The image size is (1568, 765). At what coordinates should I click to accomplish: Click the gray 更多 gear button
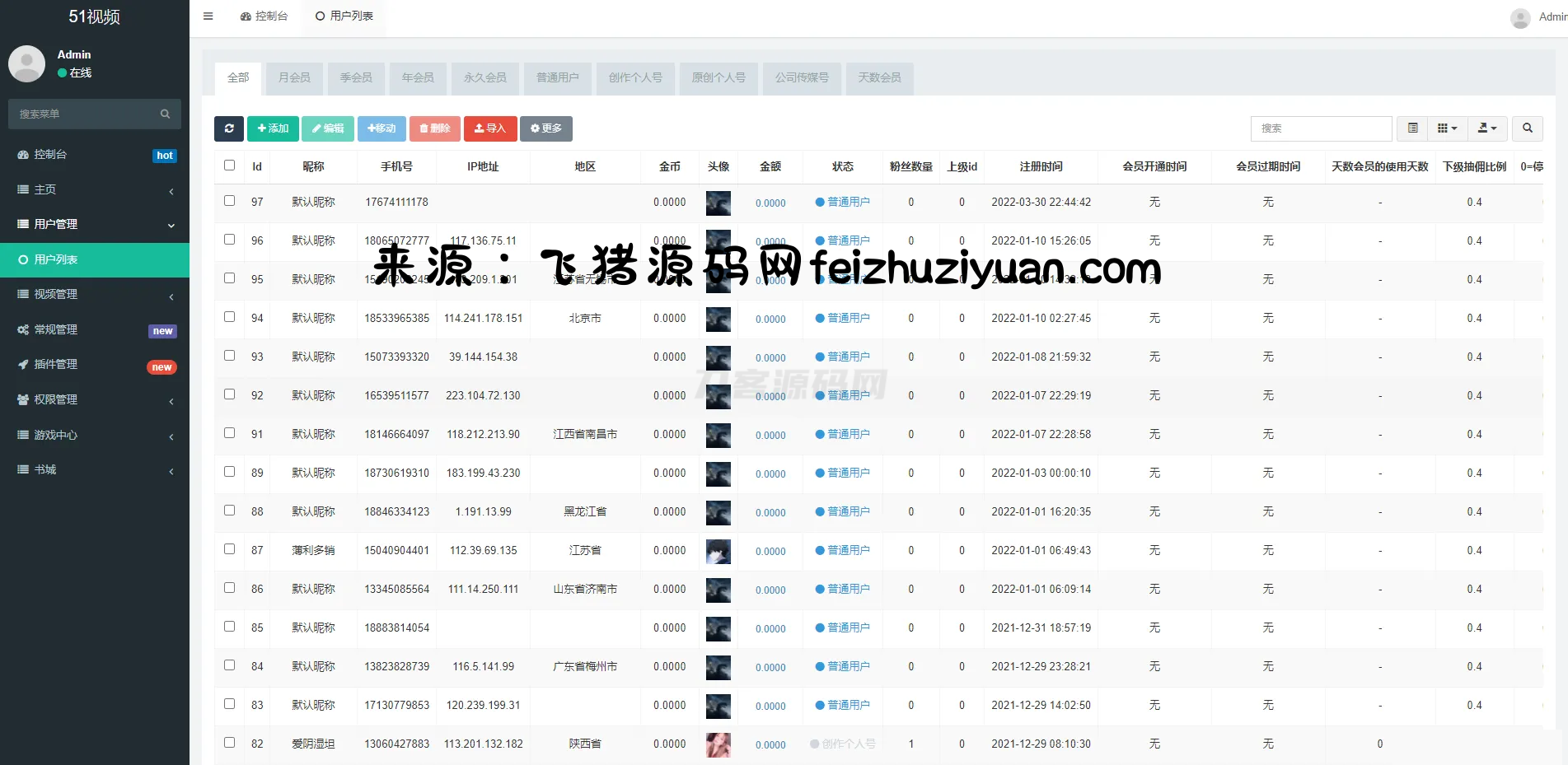(x=545, y=128)
